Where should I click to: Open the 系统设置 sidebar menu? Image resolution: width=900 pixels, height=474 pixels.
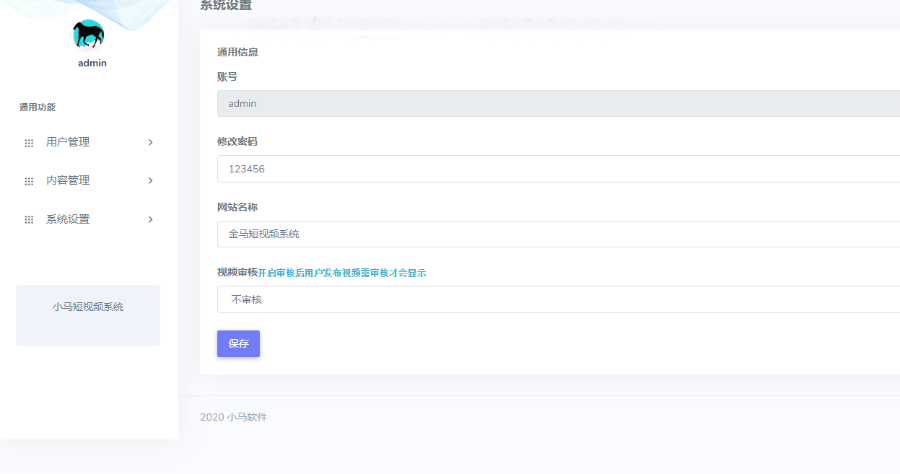[88, 219]
